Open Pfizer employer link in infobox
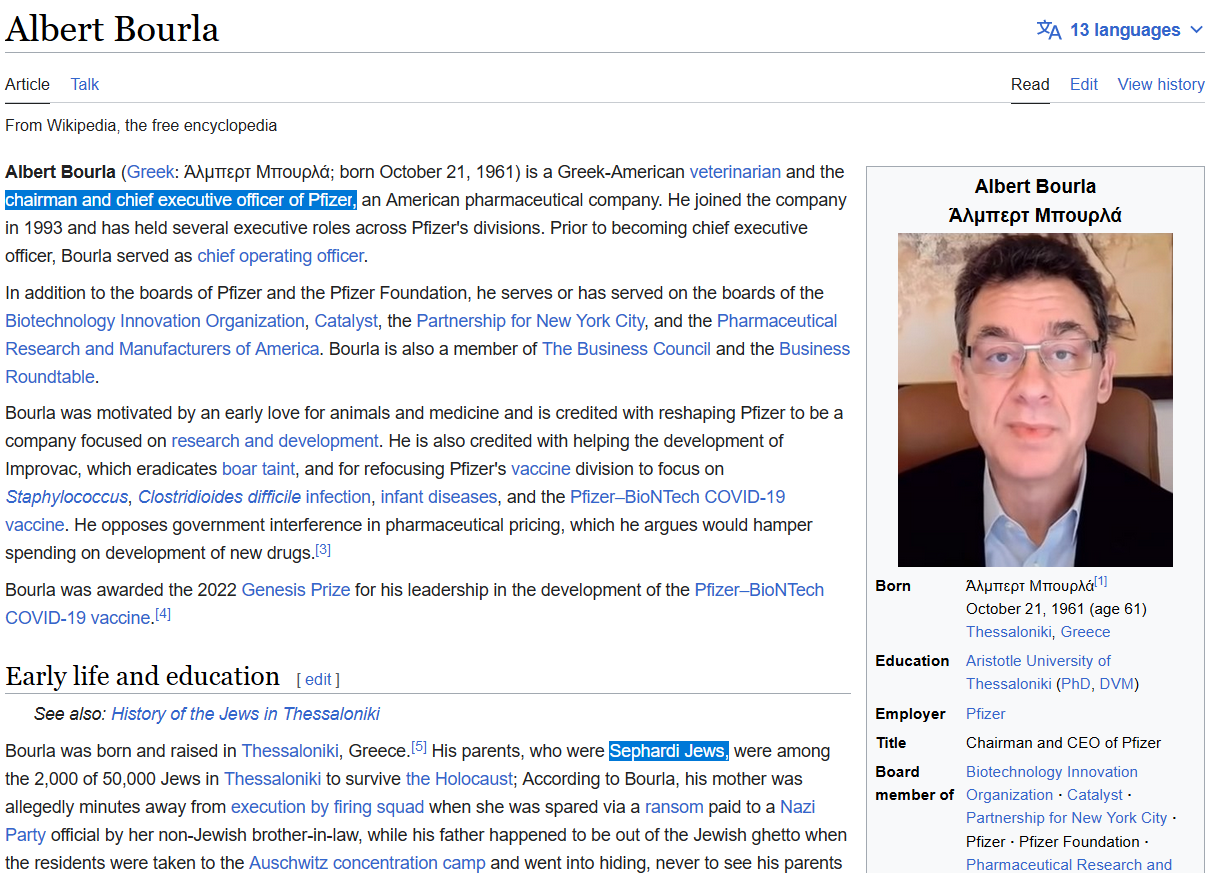Image resolution: width=1223 pixels, height=873 pixels. pyautogui.click(x=986, y=714)
